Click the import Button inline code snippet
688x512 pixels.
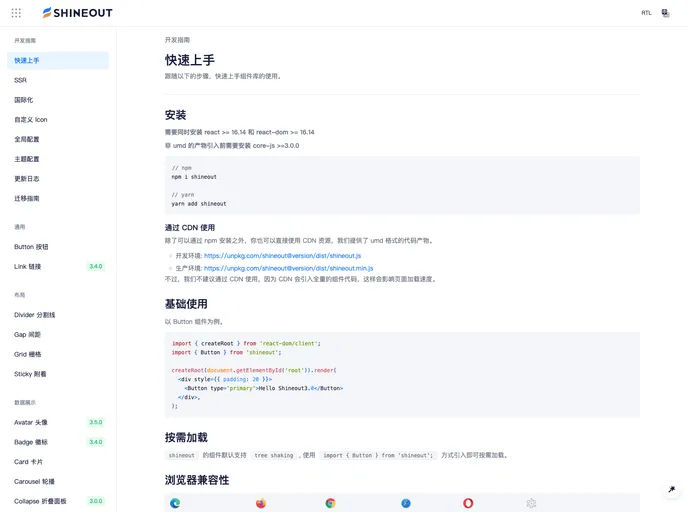click(x=378, y=455)
